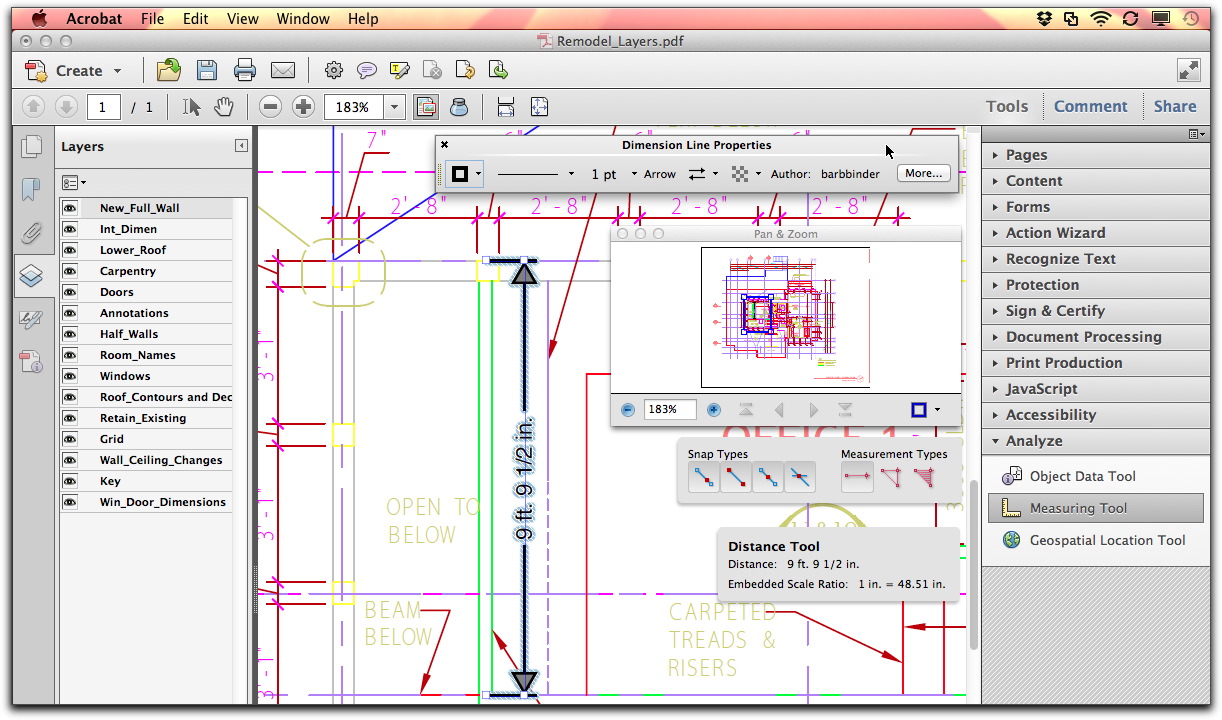Viewport: 1222px width, 720px height.
Task: Open the Tools pane
Action: point(1007,106)
